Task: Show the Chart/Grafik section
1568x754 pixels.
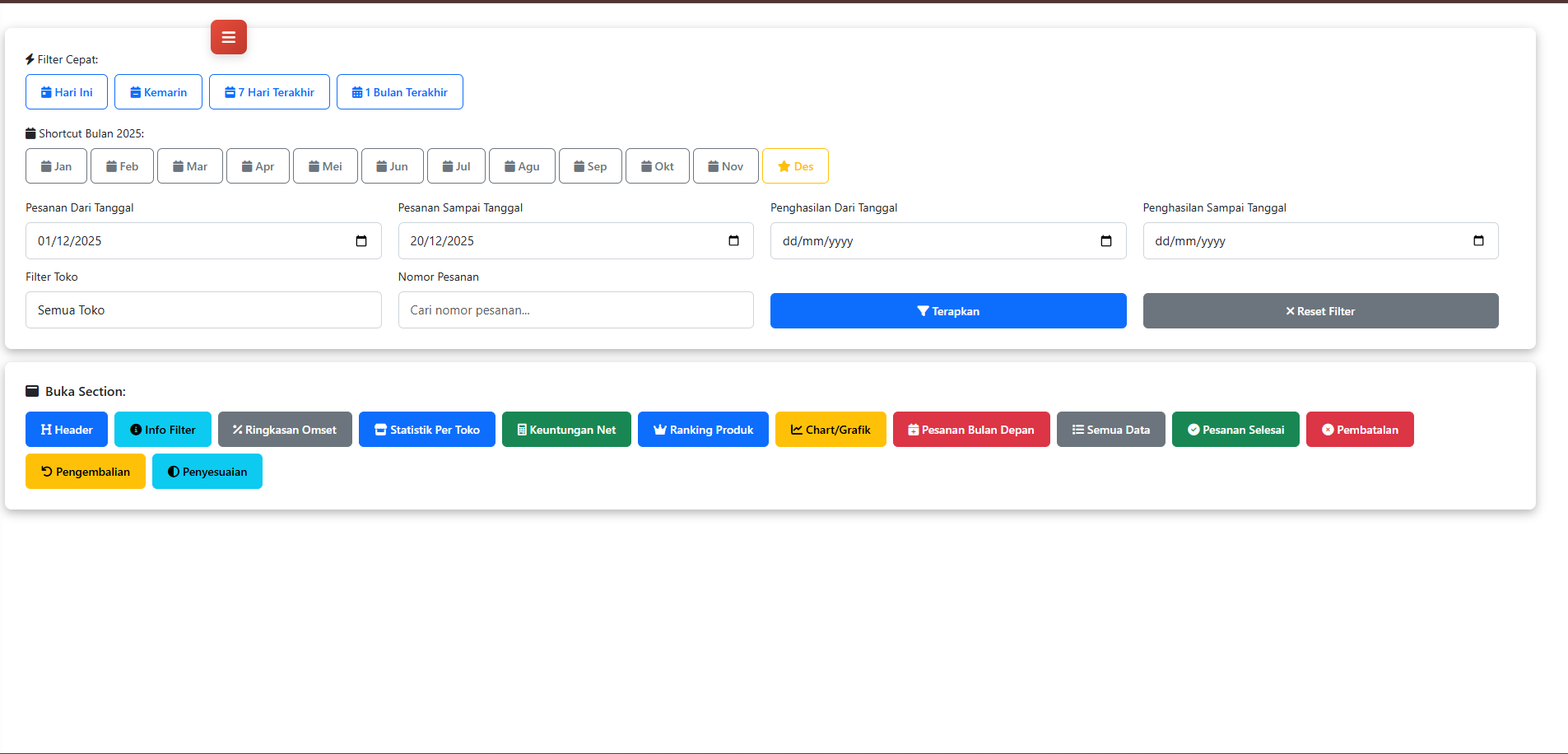Action: 830,430
